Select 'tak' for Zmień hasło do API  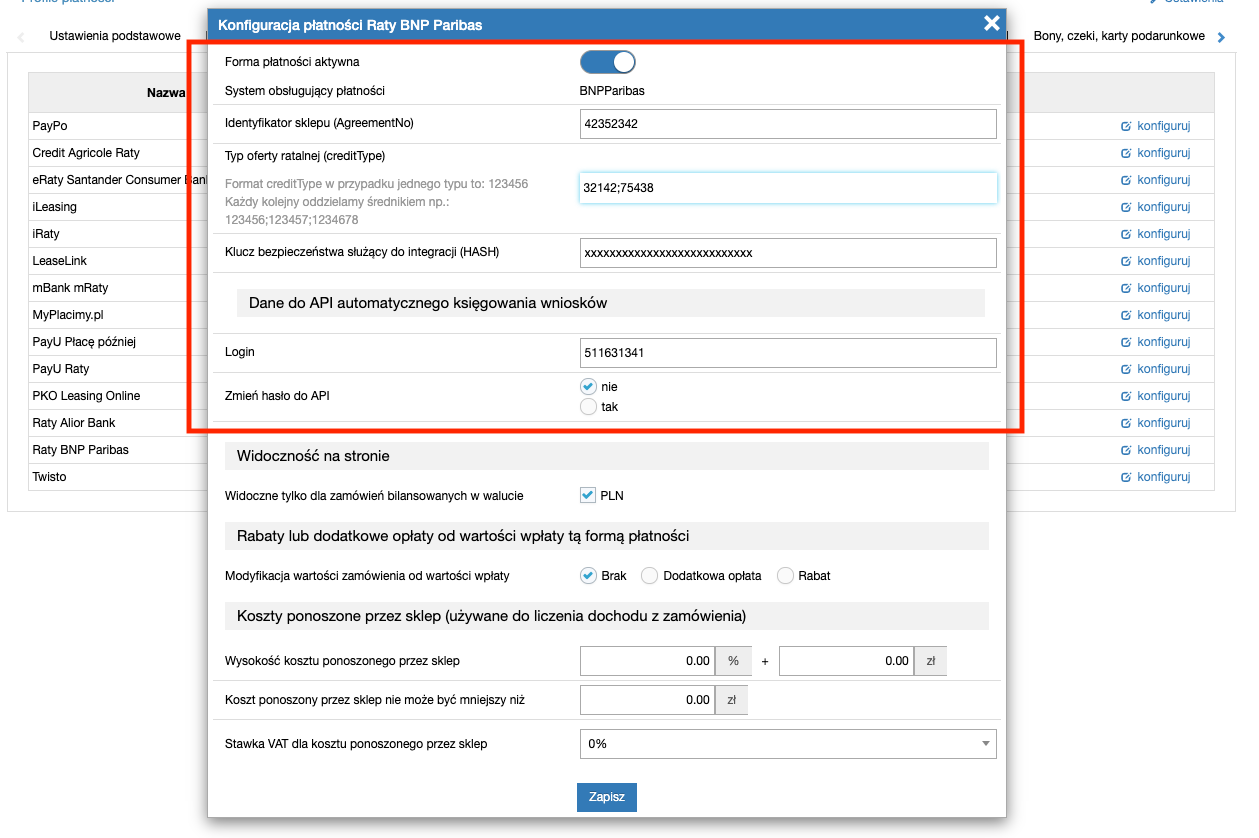pos(588,407)
